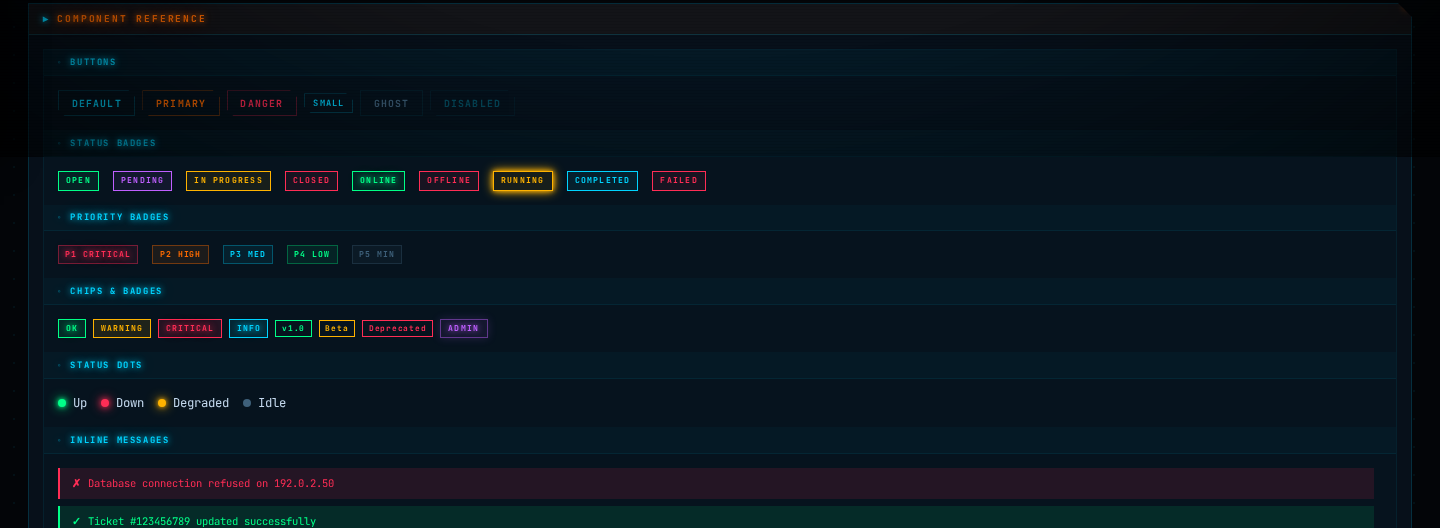Collapse the Component Reference triangle icon
This screenshot has height=528, width=1440.
tap(46, 19)
